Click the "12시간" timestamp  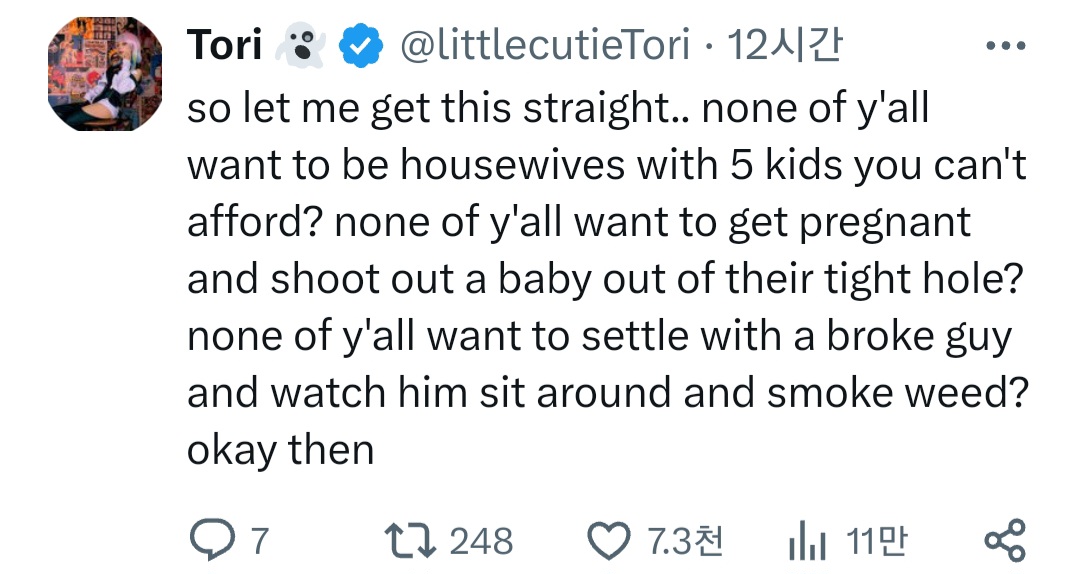click(785, 46)
